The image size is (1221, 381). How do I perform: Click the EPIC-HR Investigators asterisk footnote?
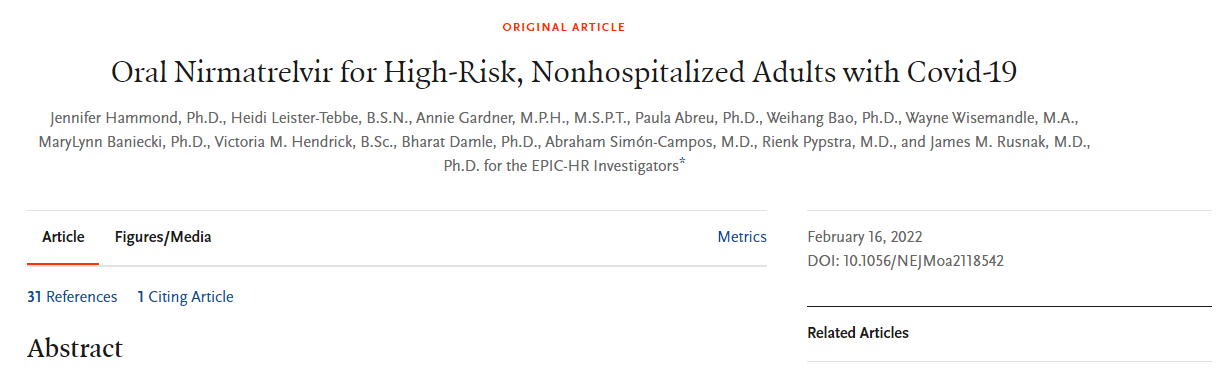pyautogui.click(x=682, y=162)
